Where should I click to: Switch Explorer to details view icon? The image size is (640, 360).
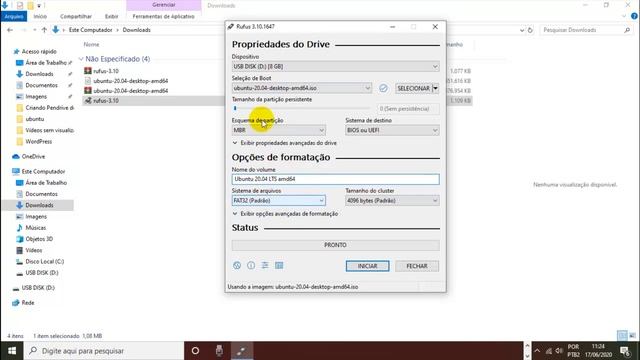point(622,336)
